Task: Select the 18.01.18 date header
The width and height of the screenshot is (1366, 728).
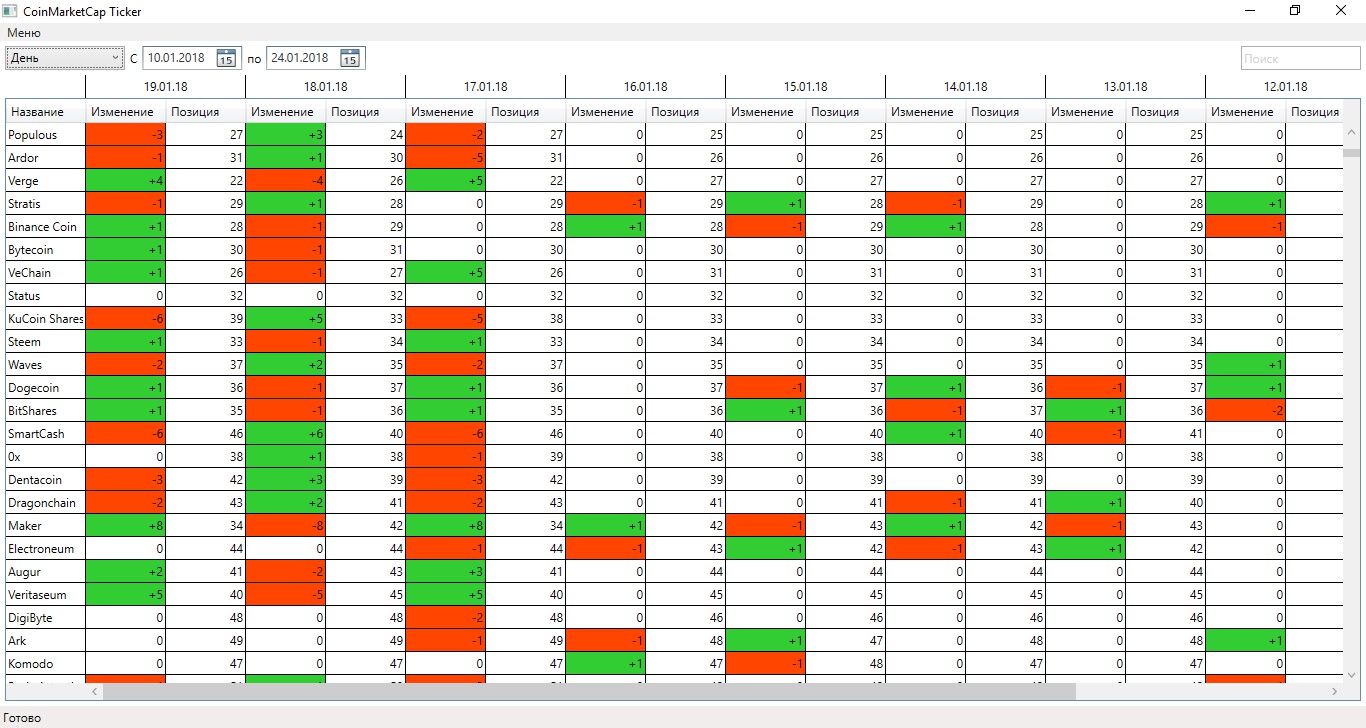Action: coord(325,87)
